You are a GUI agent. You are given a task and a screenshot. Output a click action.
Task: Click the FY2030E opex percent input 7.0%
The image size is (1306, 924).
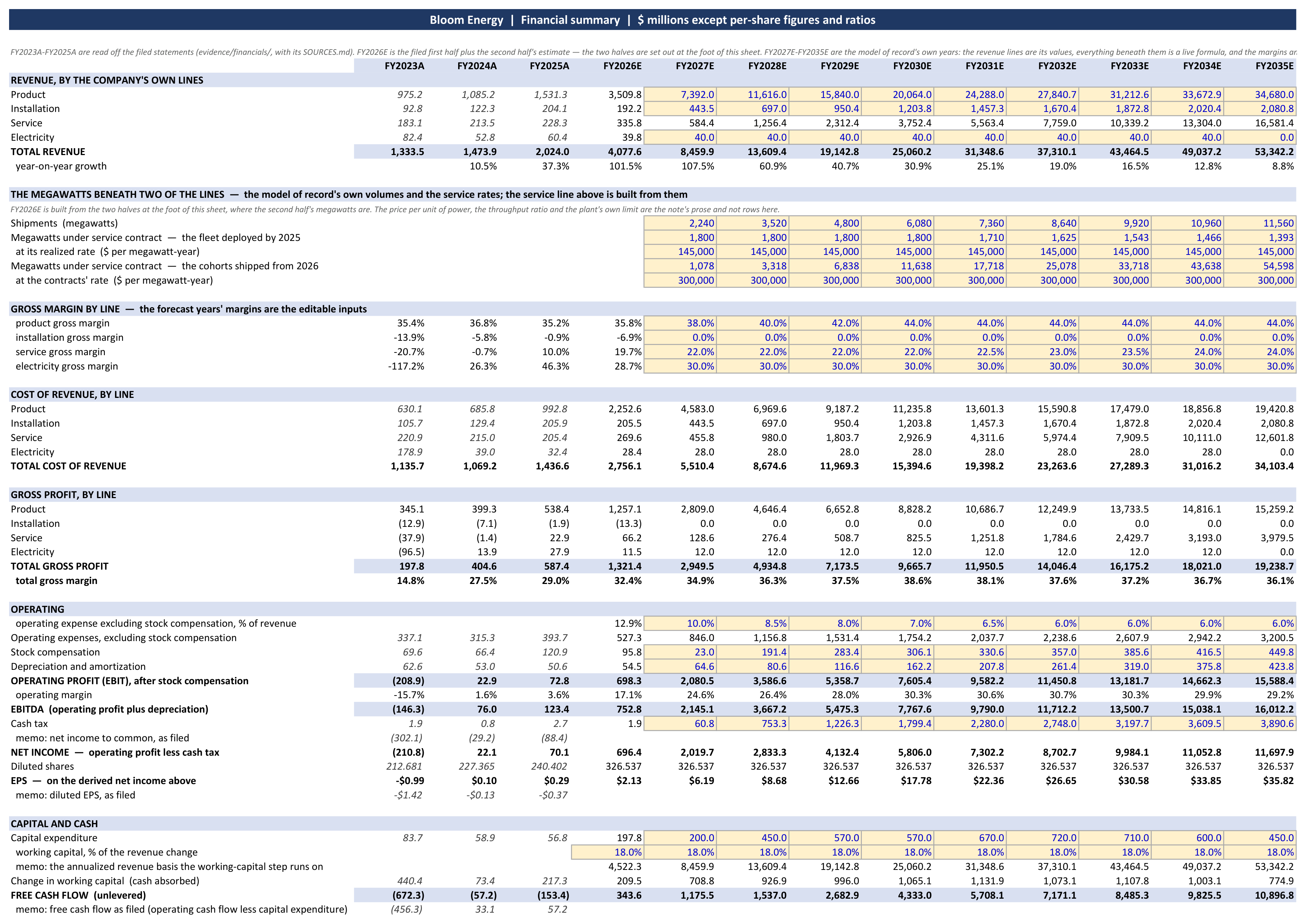[x=897, y=624]
